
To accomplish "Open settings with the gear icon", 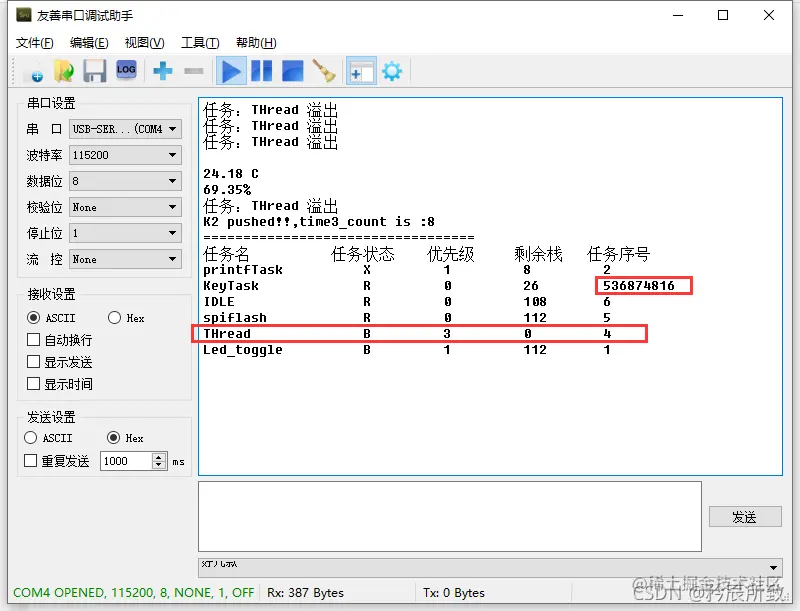I will click(x=392, y=71).
